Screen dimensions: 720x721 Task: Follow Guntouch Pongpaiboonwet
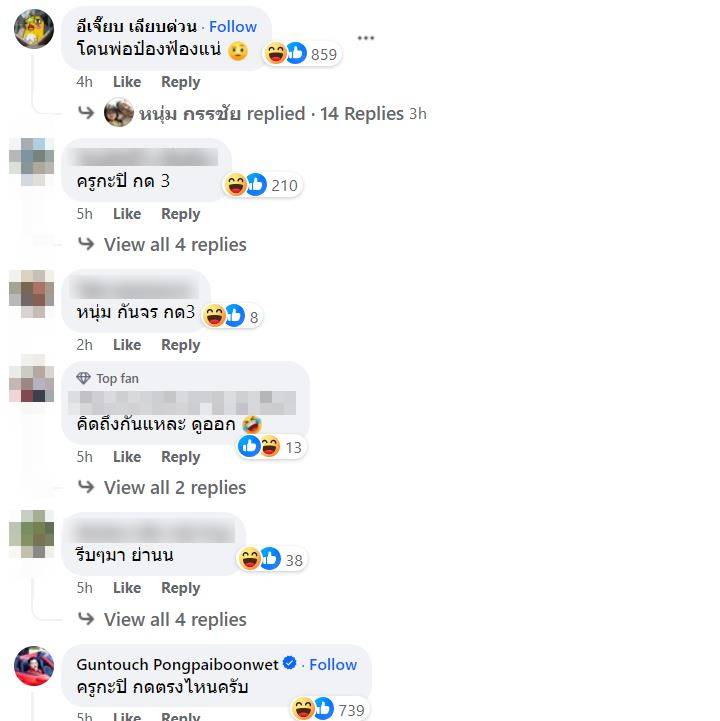[x=333, y=664]
